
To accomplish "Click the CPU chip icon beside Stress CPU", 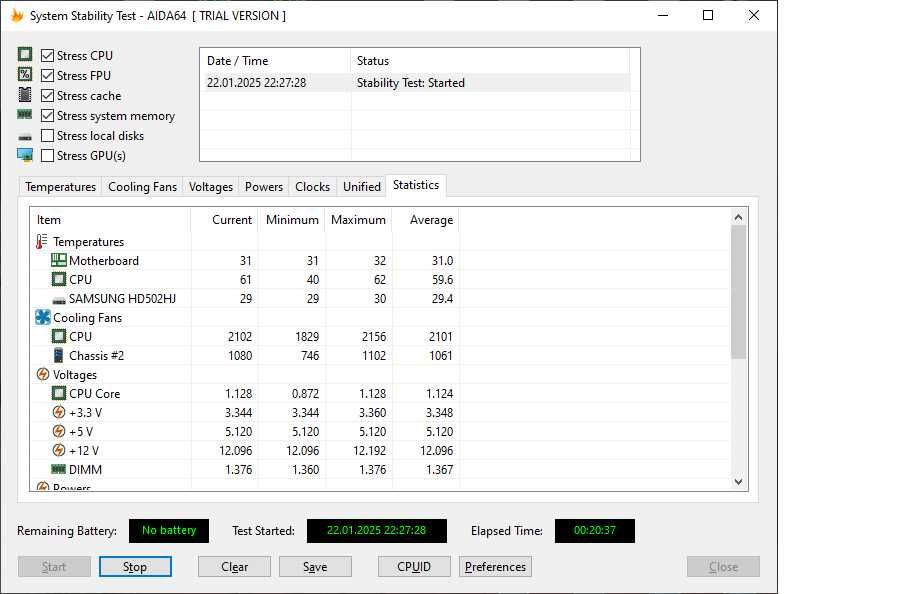I will 25,55.
